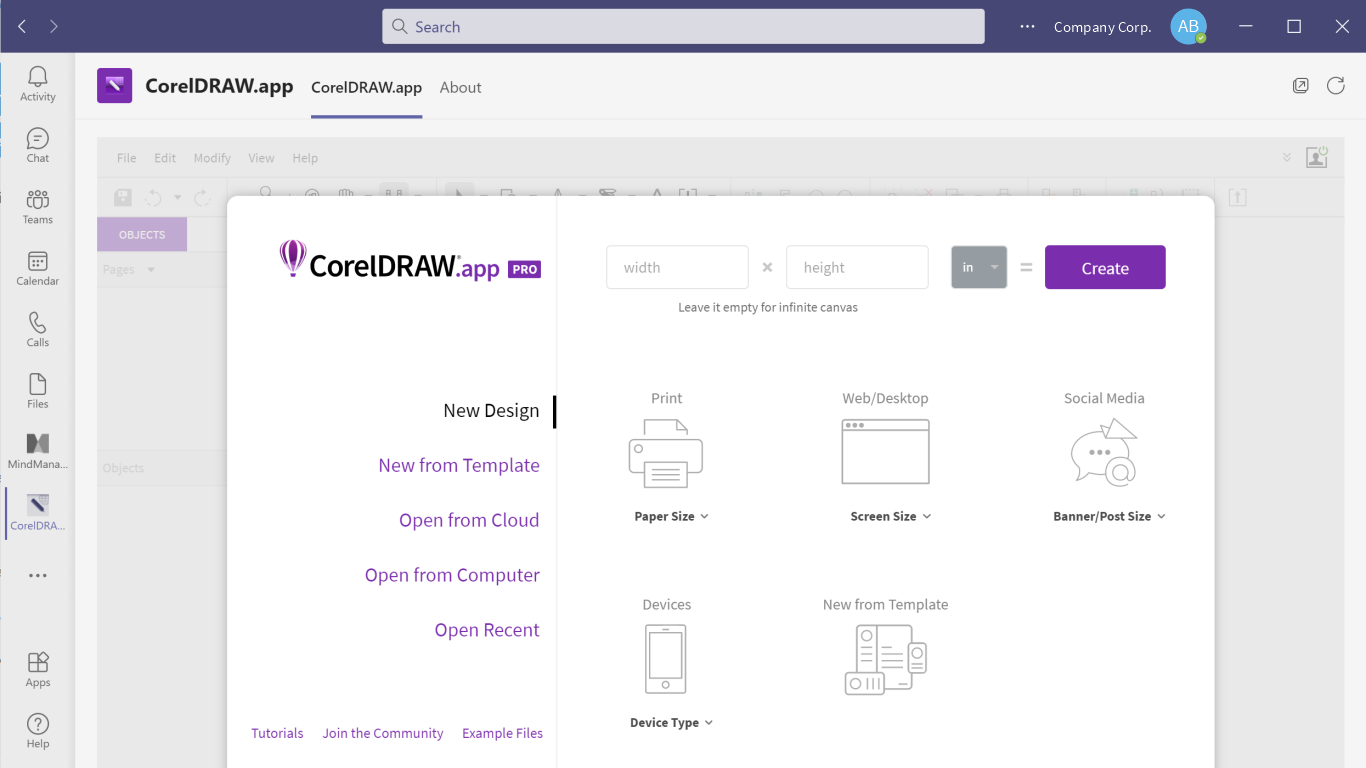Viewport: 1366px width, 768px height.
Task: Click the Objects section label in panel
Action: (124, 468)
